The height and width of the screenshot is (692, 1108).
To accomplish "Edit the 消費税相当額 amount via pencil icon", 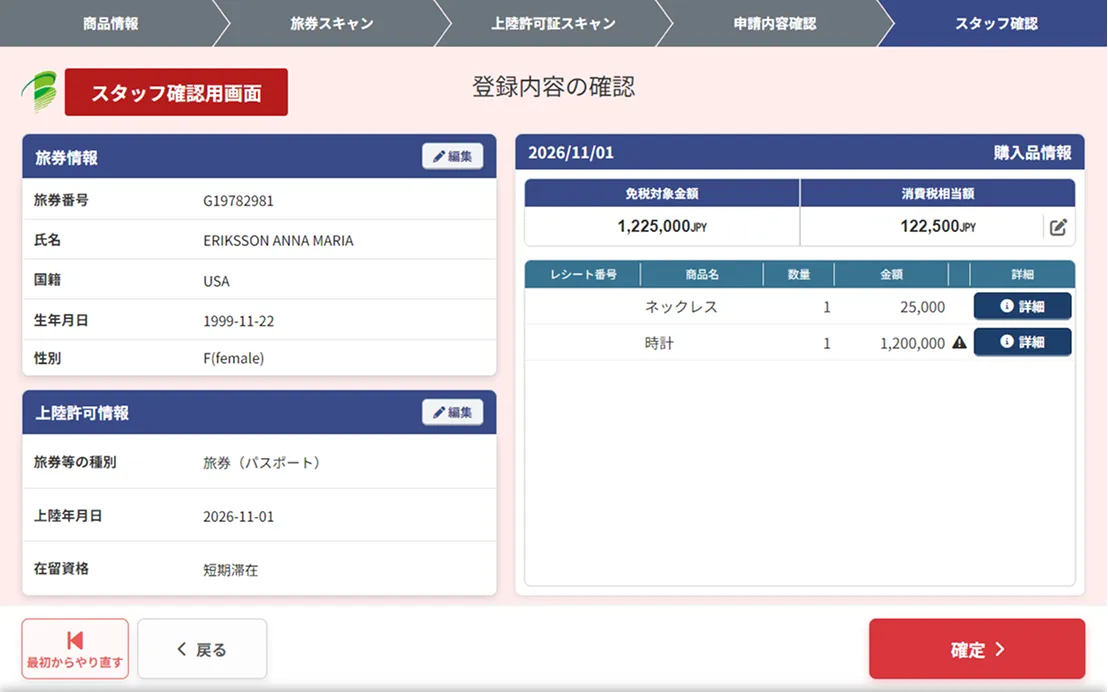I will pos(1058,227).
